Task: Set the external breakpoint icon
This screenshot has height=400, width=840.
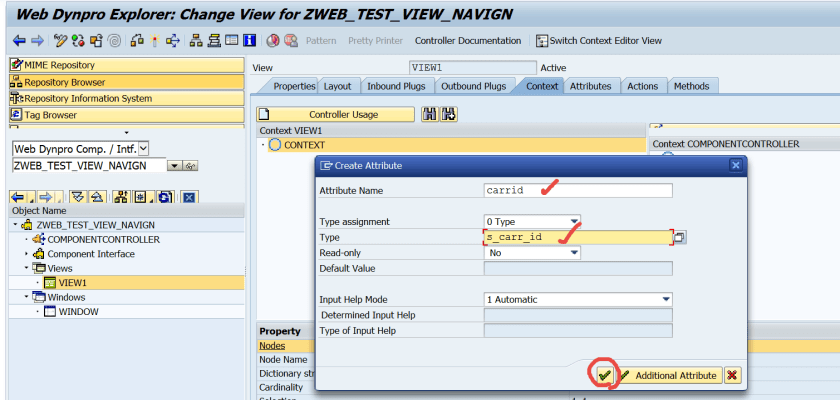Action: 291,41
